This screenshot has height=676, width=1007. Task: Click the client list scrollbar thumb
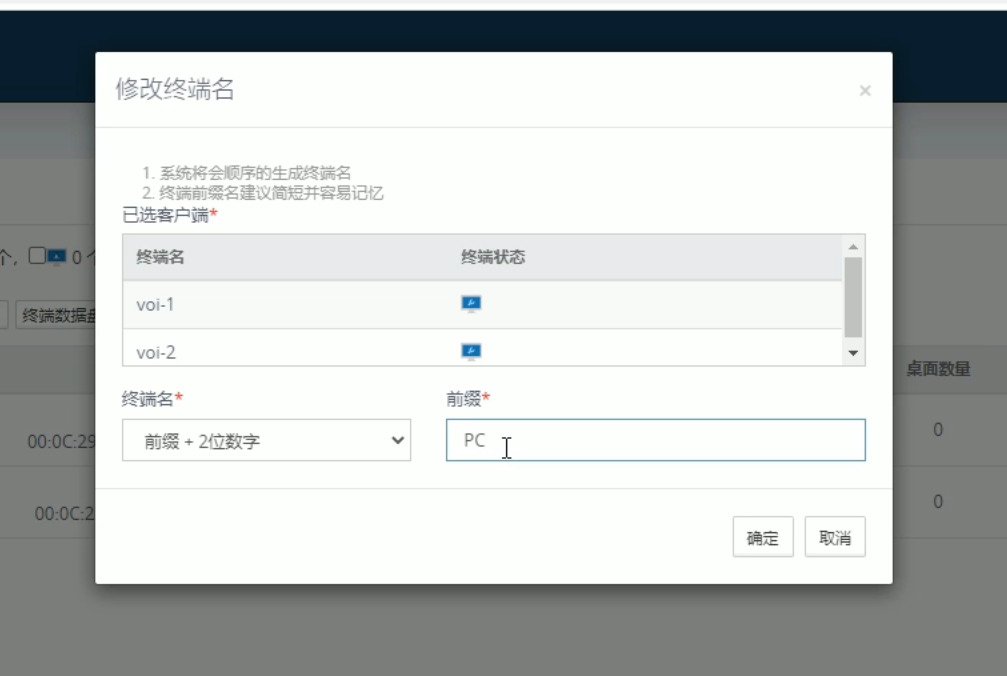(853, 296)
